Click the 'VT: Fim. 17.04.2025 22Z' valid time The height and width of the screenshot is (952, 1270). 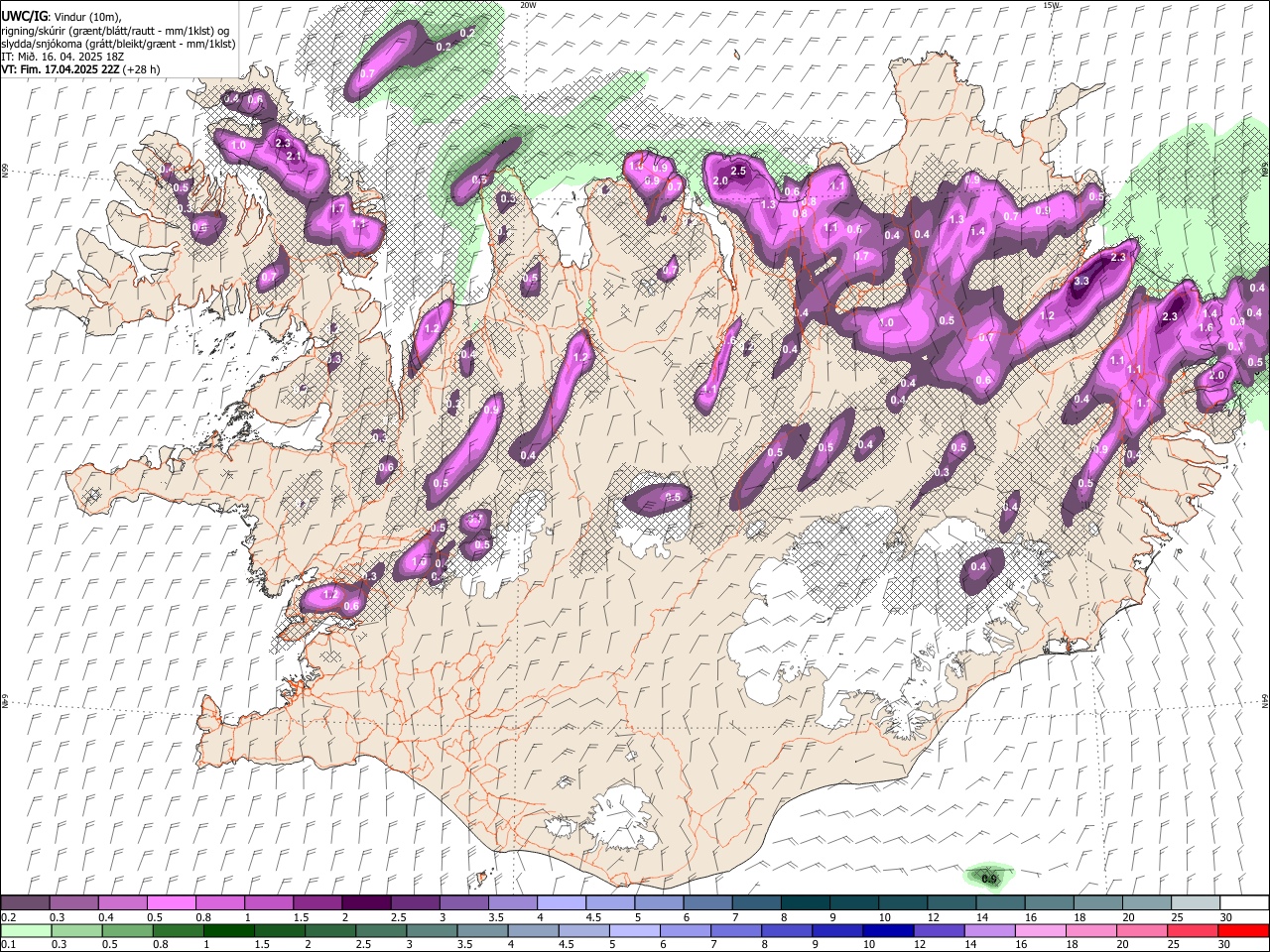pos(61,70)
